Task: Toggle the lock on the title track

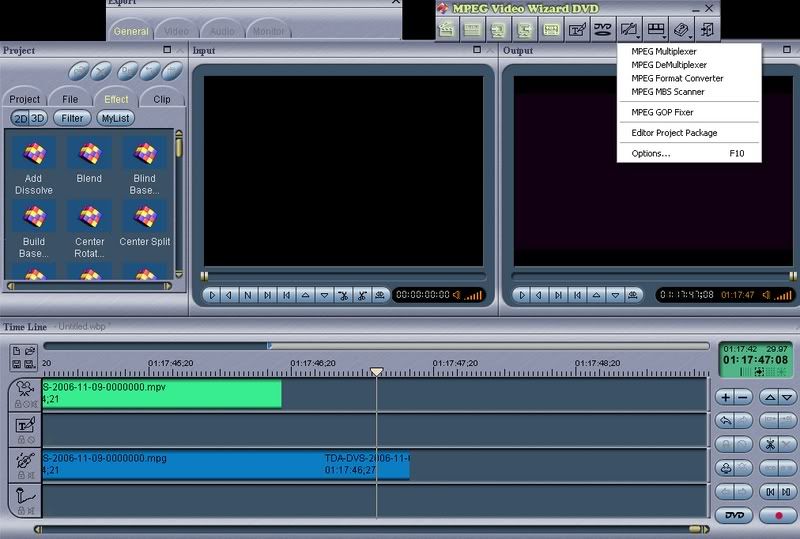Action: click(21, 439)
